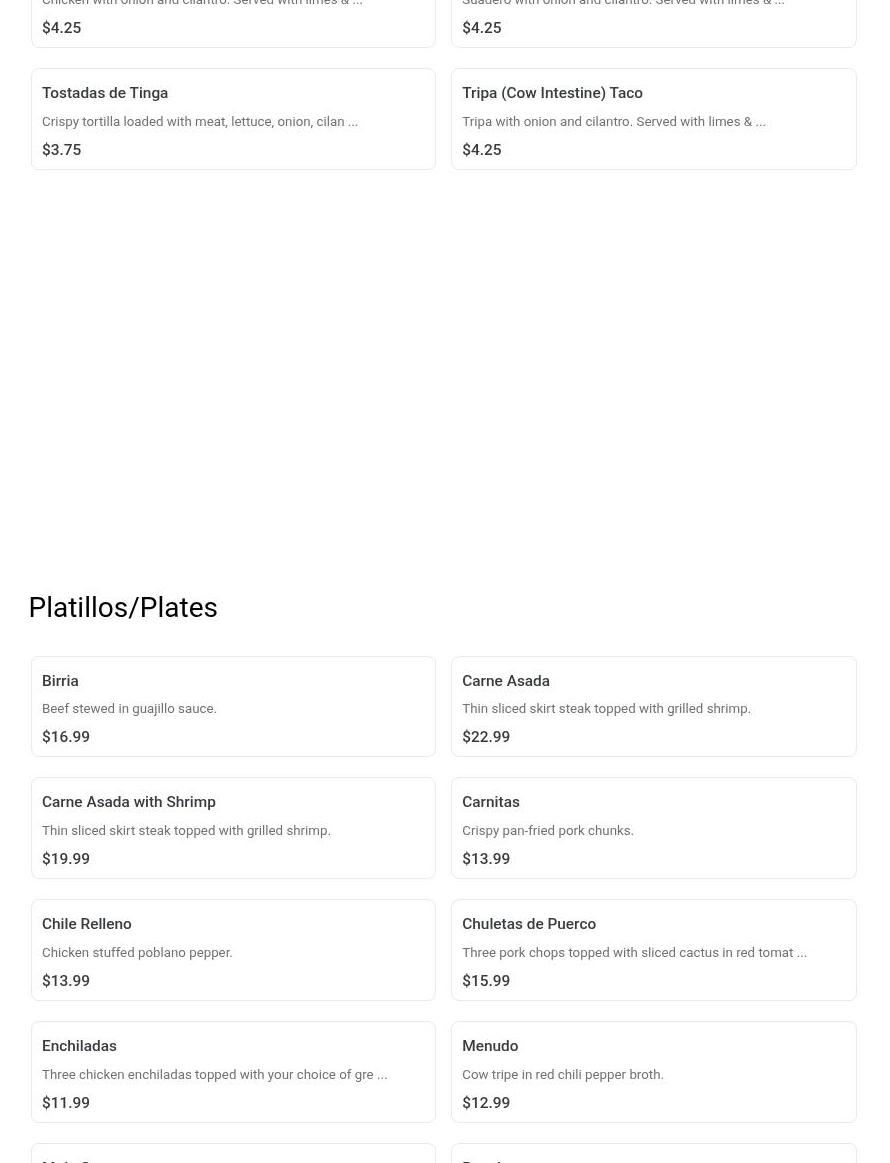Screen dimensions: 890x1163
Task: Click Birria description about guajillo sauce
Action: point(129,708)
